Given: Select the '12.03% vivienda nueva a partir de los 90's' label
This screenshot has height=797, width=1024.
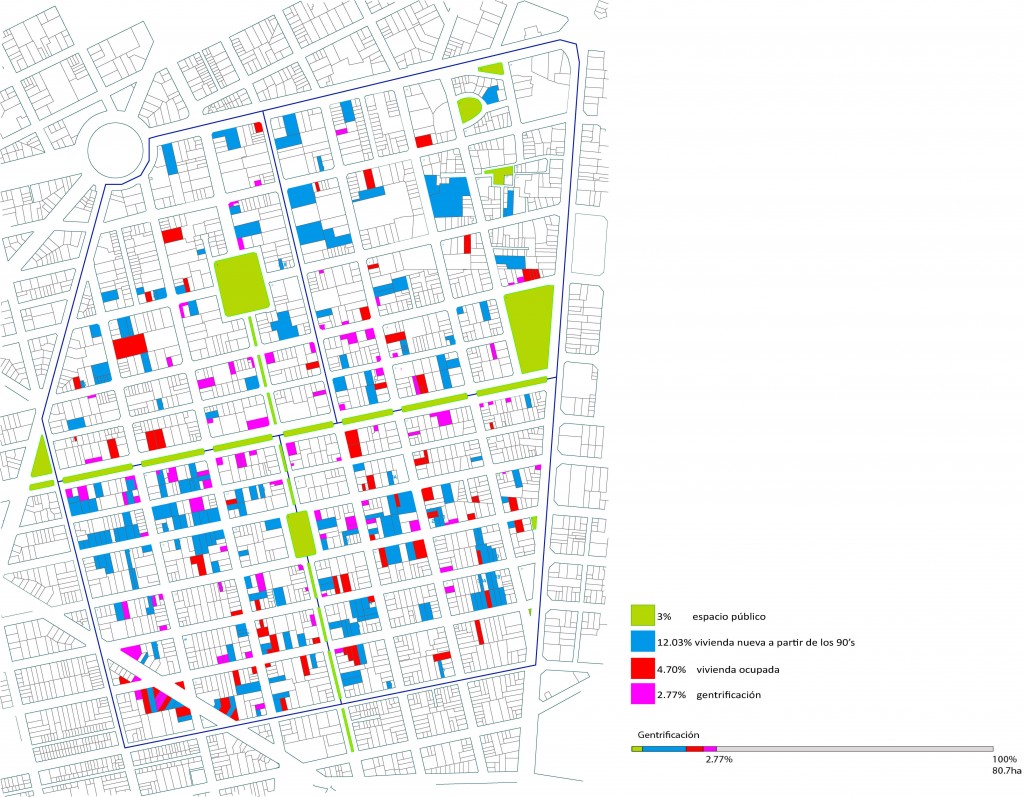Looking at the screenshot, I should point(756,642).
